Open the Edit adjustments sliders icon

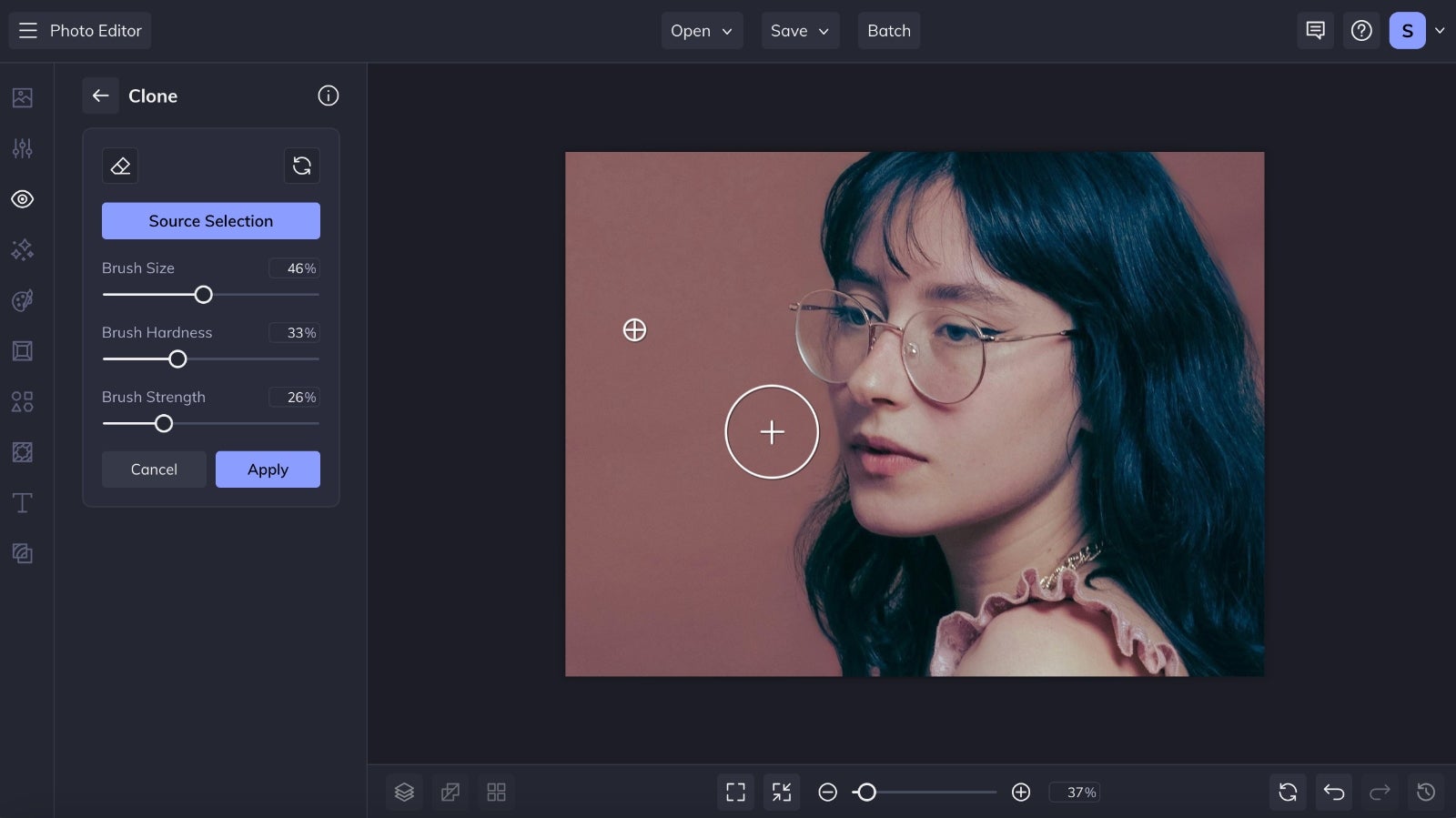coord(23,148)
